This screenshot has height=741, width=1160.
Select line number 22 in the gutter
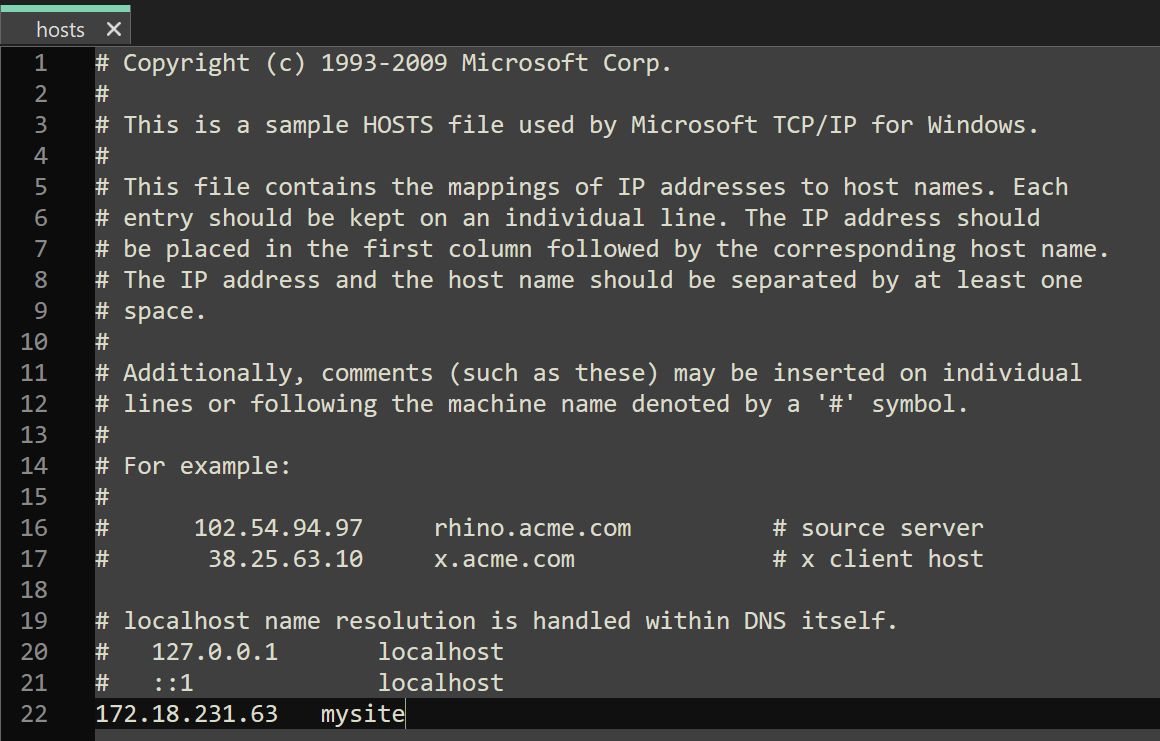[x=34, y=713]
